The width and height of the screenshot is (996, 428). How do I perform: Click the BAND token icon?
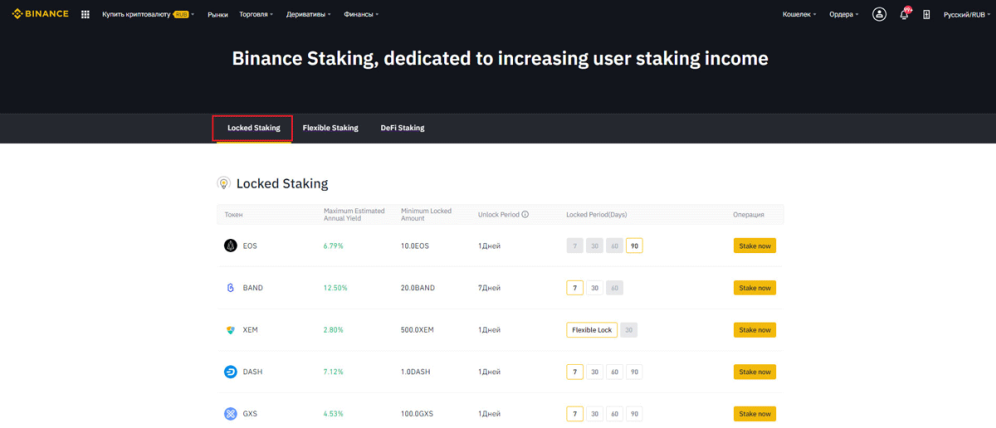coord(231,288)
